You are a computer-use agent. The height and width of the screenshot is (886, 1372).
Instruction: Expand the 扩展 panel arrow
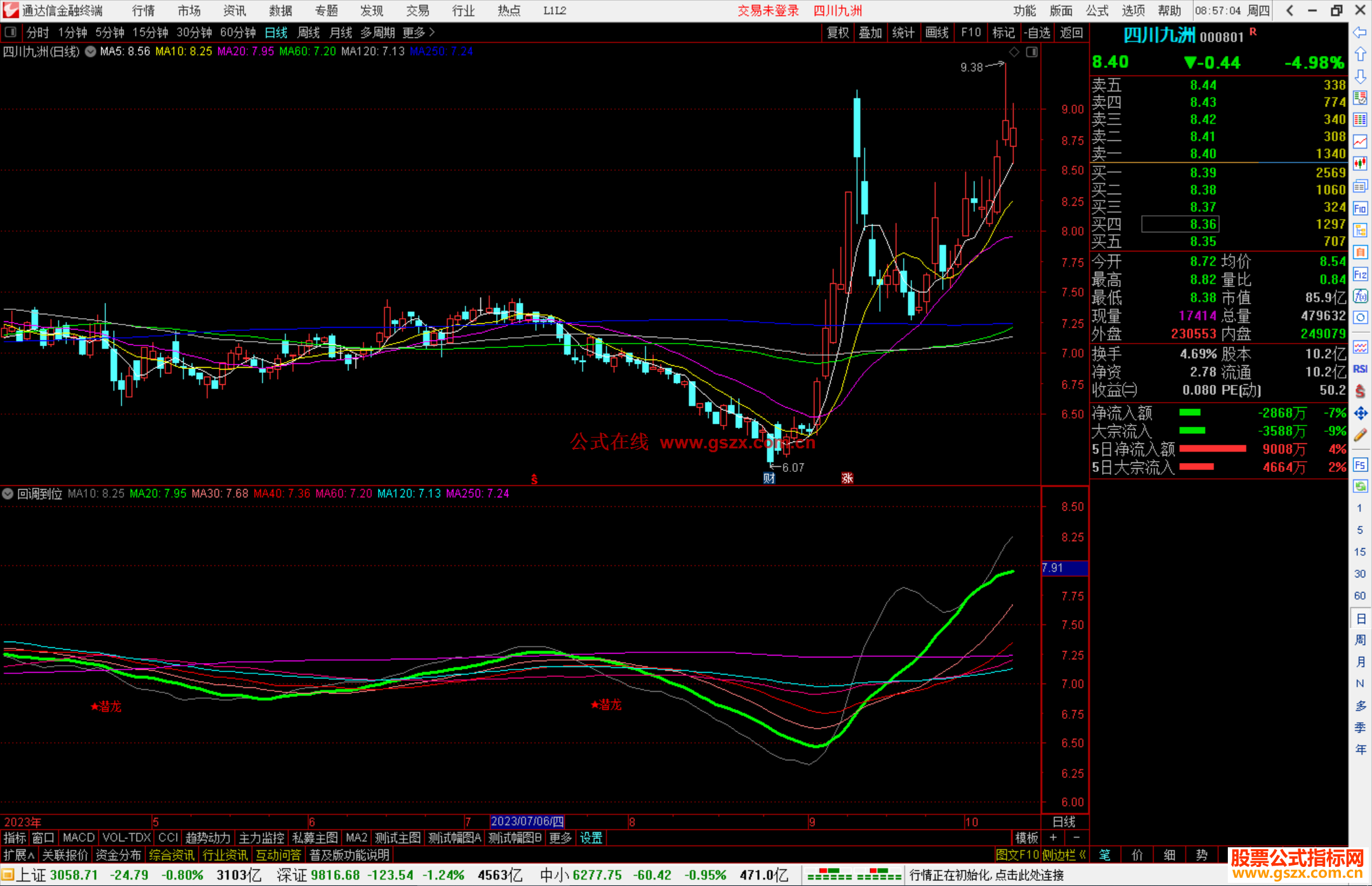point(18,855)
